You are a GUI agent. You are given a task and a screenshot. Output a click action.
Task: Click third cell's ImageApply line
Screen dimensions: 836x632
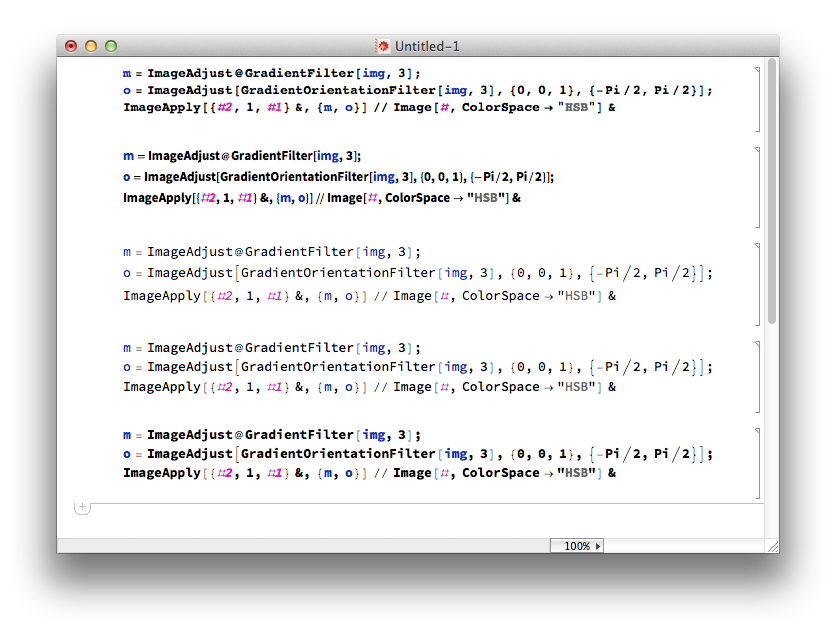[369, 296]
